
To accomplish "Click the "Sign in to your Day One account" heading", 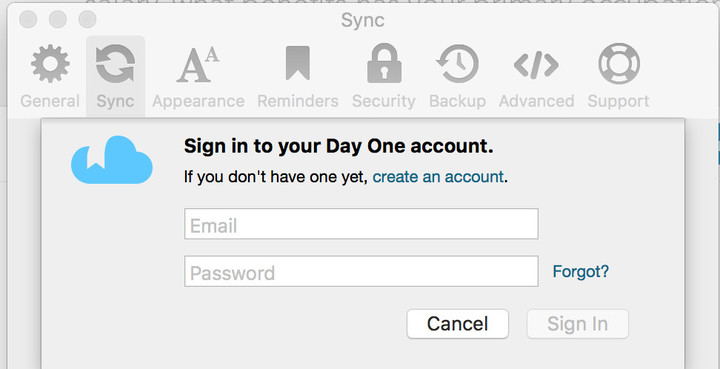I will click(338, 146).
